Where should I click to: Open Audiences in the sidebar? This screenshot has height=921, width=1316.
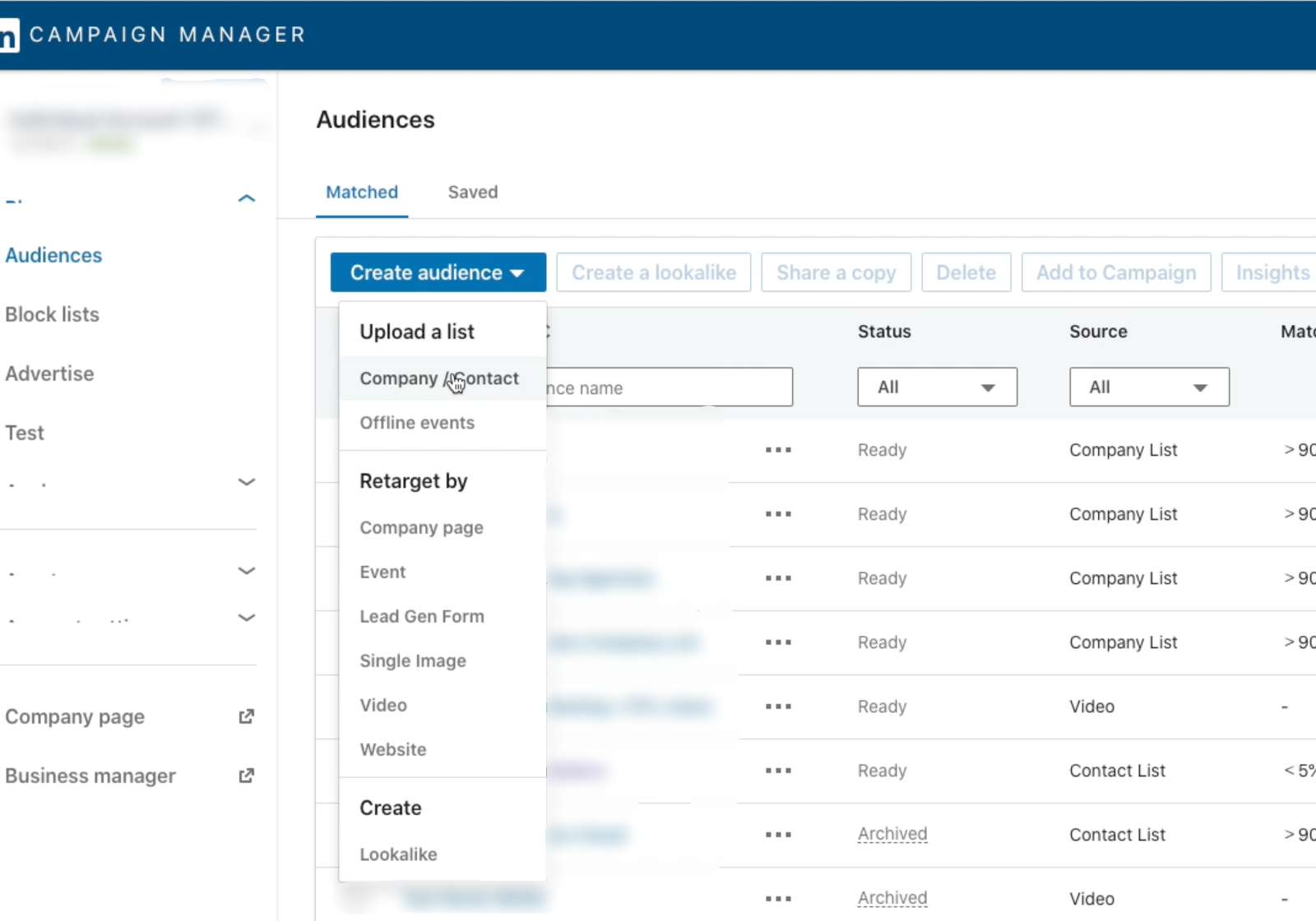(53, 256)
